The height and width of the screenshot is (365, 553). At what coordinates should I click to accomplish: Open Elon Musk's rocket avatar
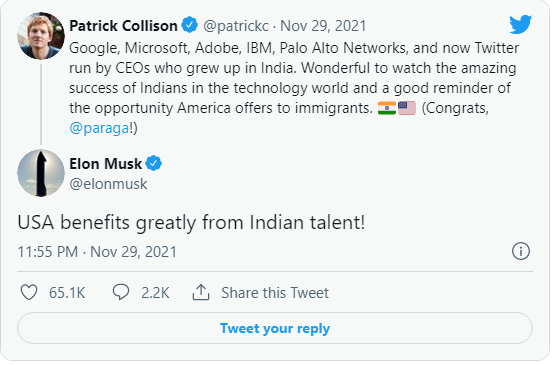tap(41, 174)
